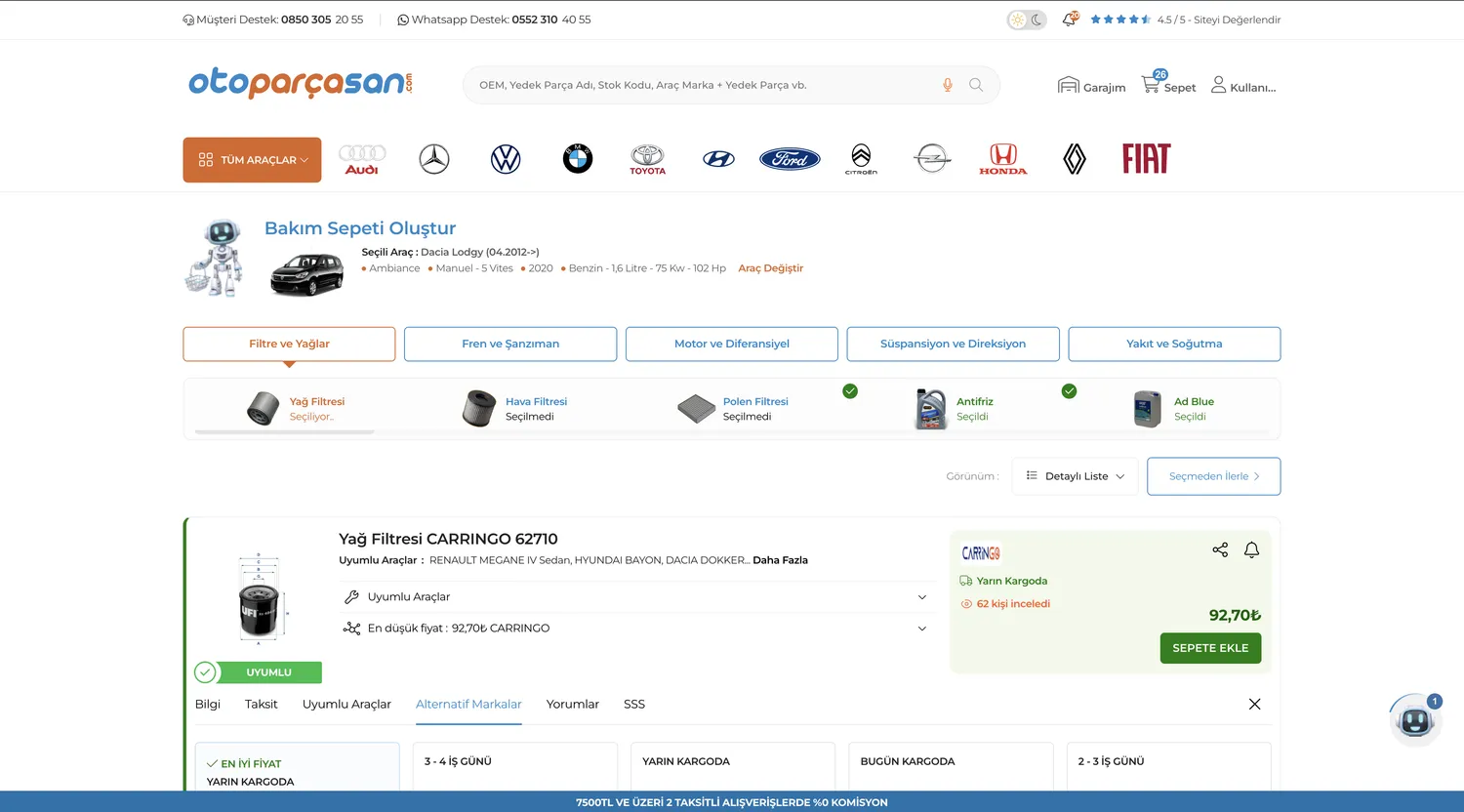
Task: Select the Mercedes-Benz brand logo
Action: point(434,159)
